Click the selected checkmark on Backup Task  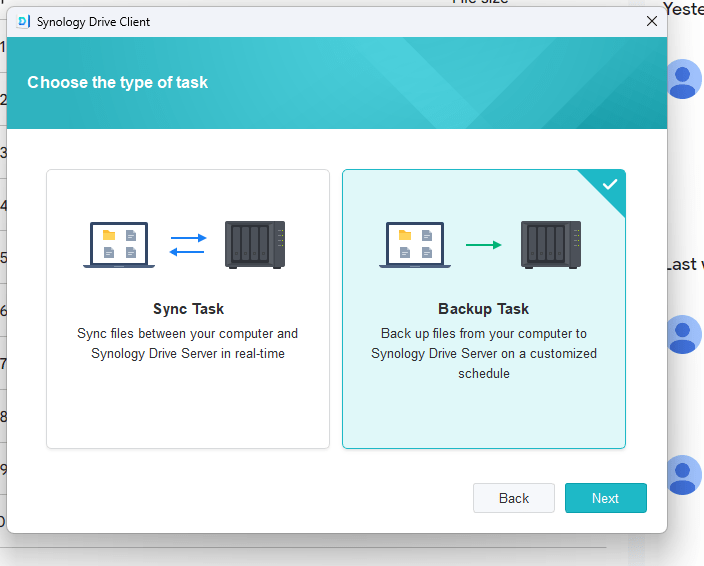pyautogui.click(x=610, y=184)
